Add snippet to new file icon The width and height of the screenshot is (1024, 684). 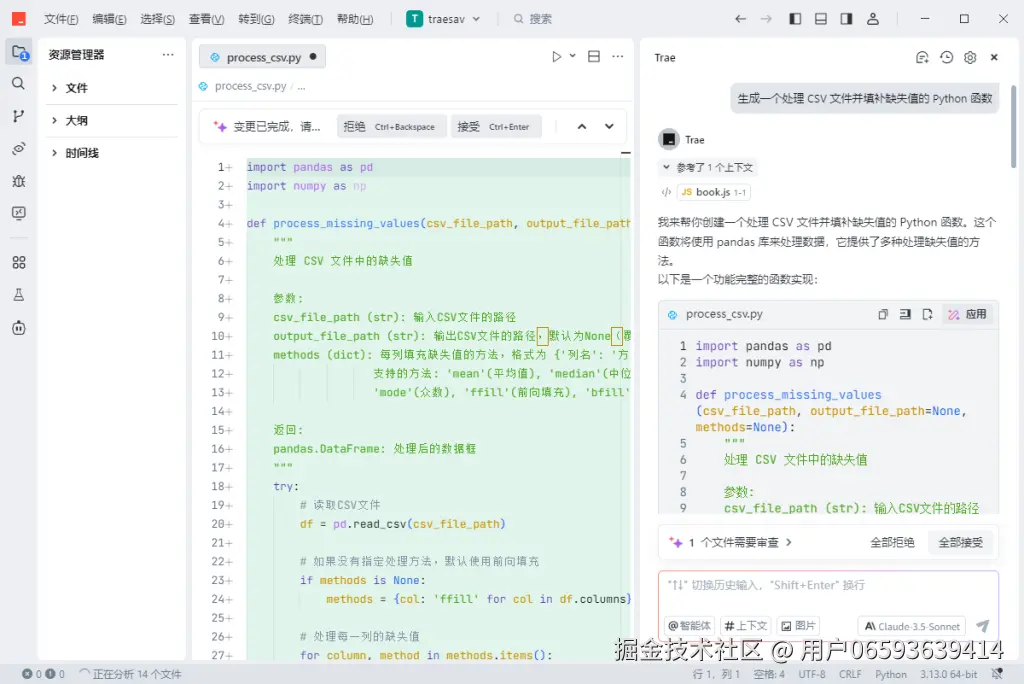tap(927, 314)
